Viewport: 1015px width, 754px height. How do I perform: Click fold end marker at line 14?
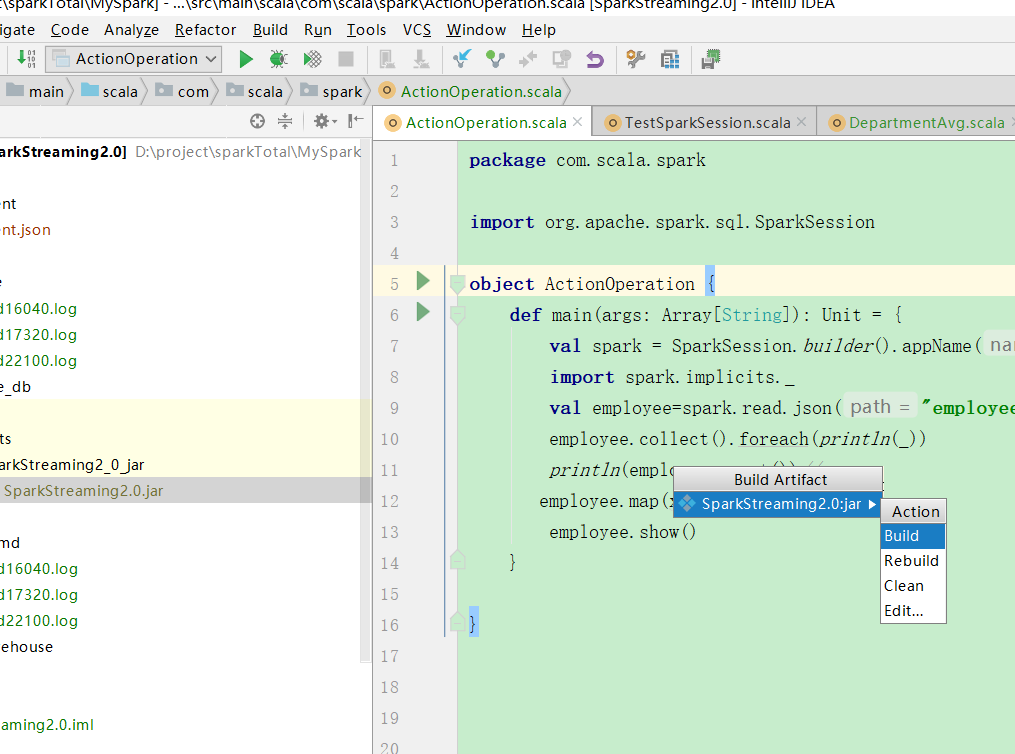[457, 560]
